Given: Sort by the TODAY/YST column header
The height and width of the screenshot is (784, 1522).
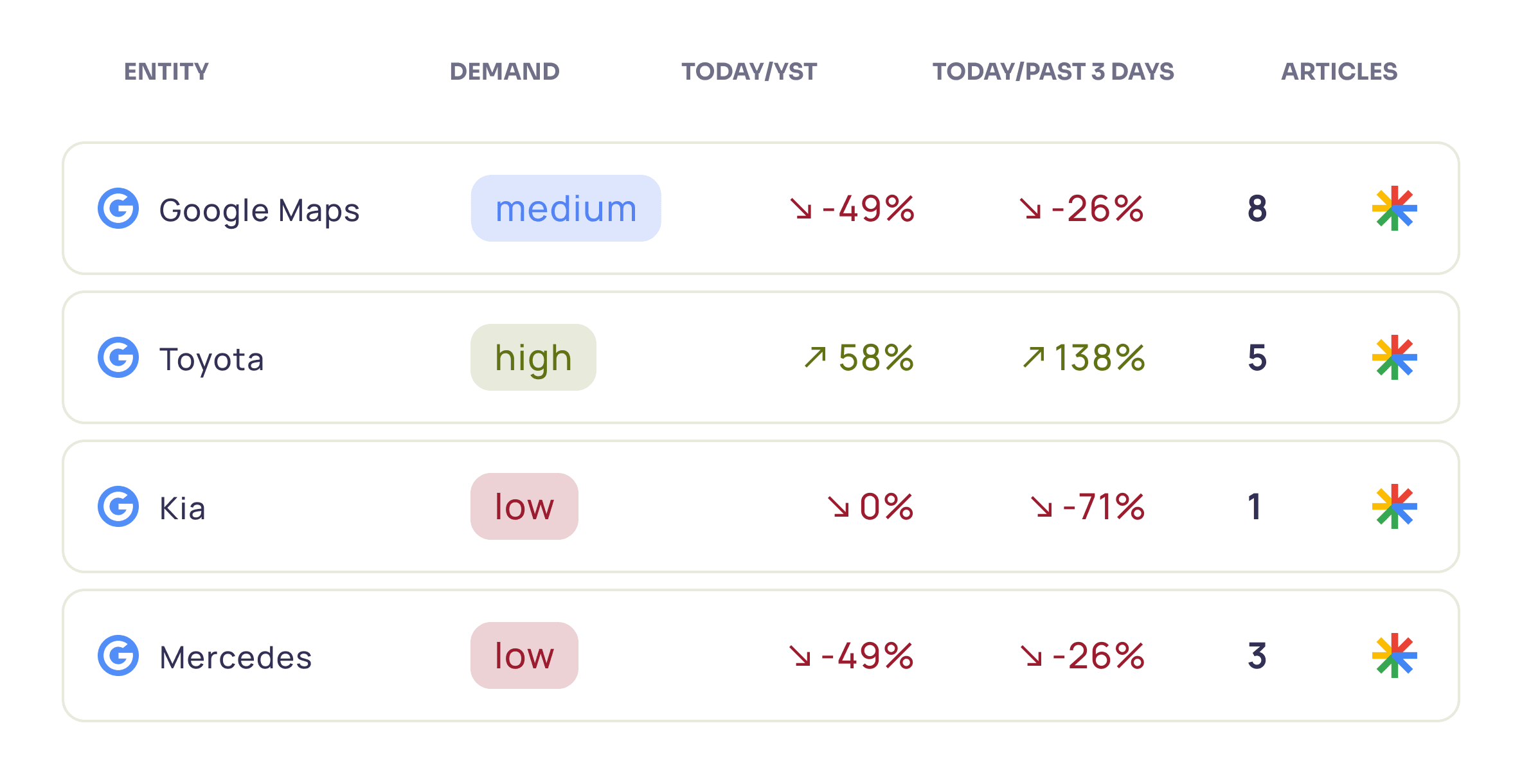Looking at the screenshot, I should point(749,71).
